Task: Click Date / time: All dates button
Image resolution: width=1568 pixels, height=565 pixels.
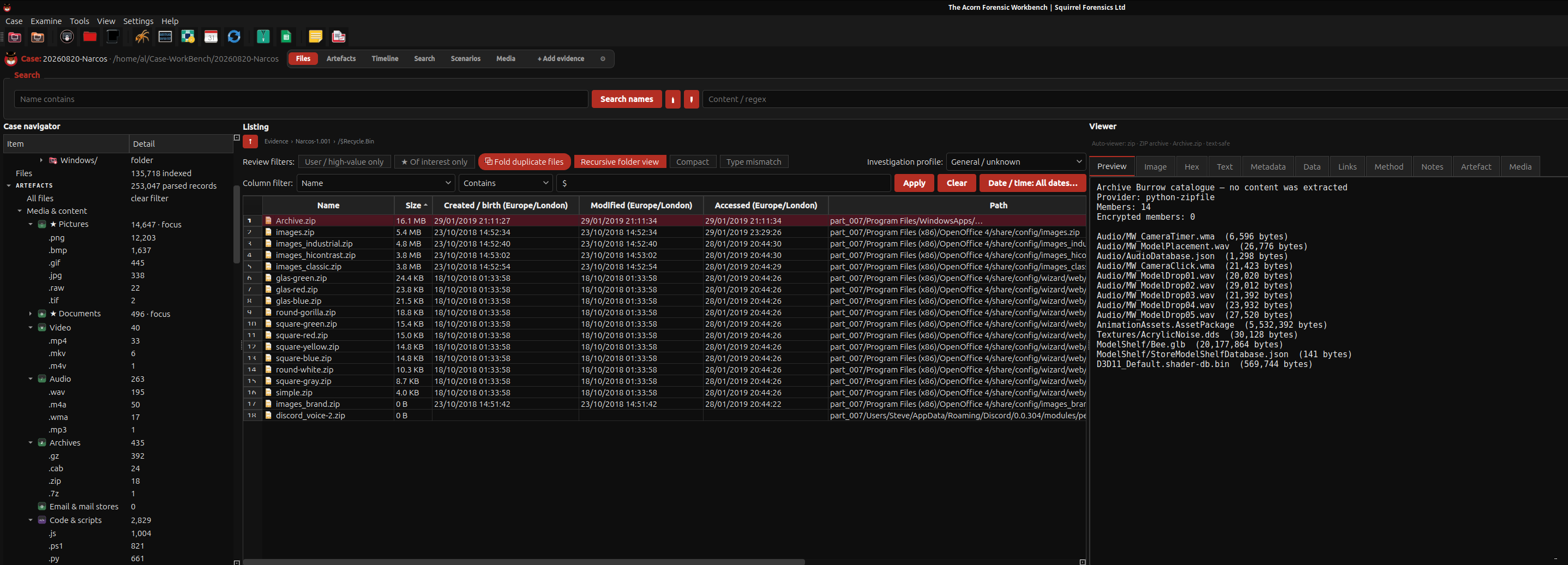Action: pyautogui.click(x=1032, y=183)
